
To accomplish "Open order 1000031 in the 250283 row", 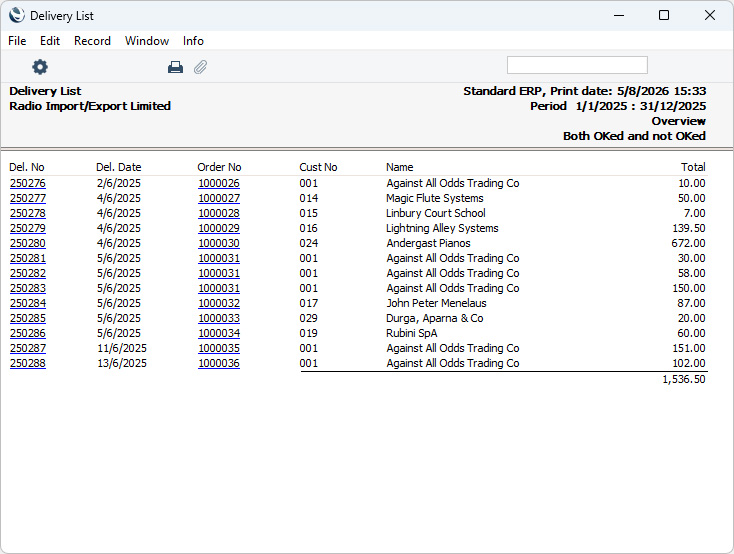I will (x=219, y=288).
